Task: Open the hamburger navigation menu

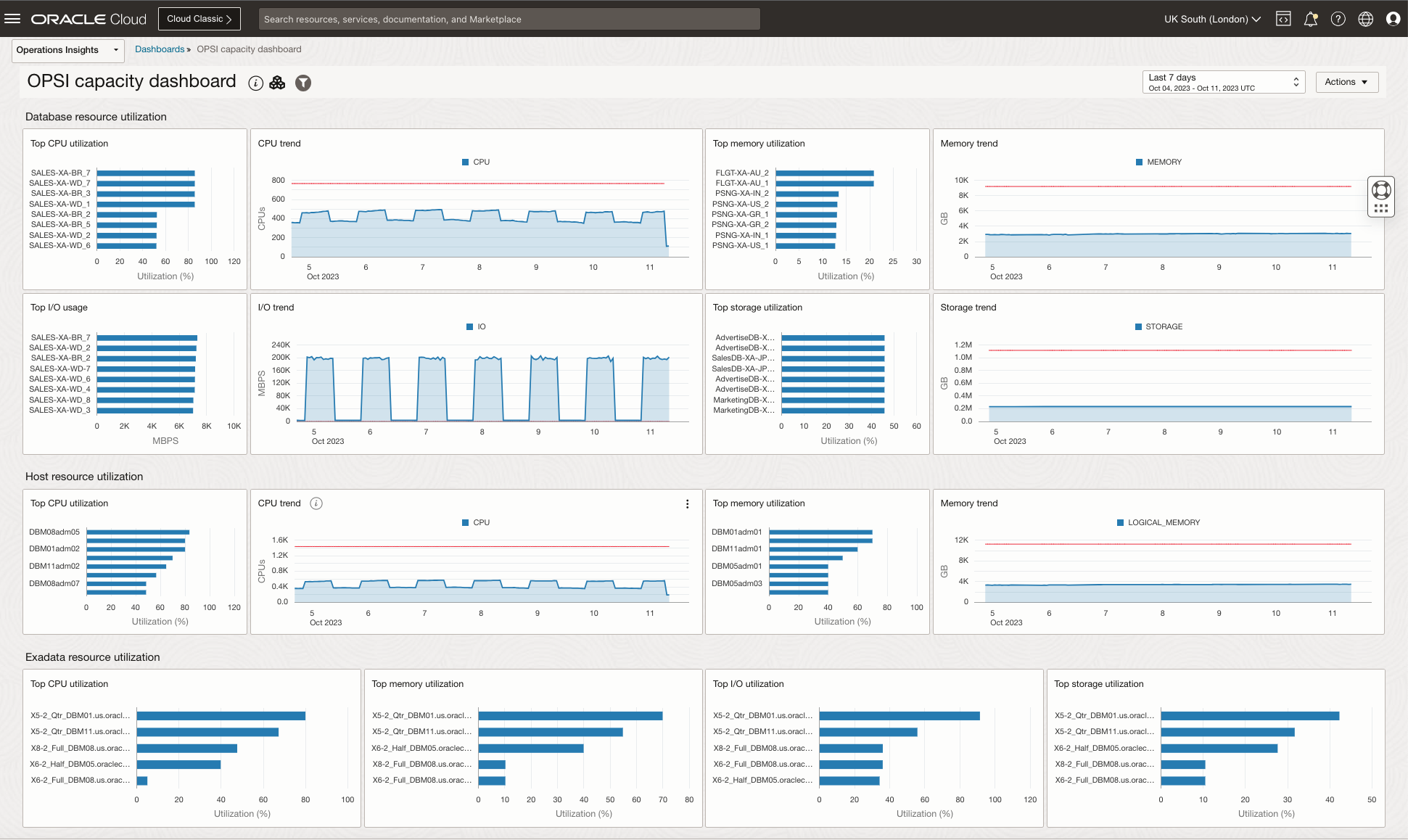Action: pos(12,19)
